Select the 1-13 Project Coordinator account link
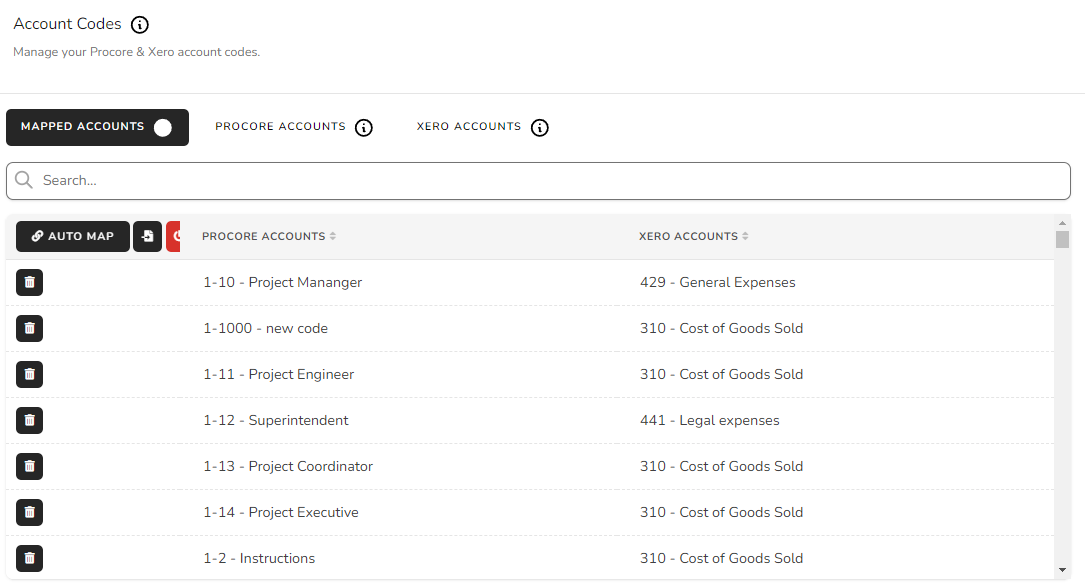The image size is (1085, 586). point(287,466)
